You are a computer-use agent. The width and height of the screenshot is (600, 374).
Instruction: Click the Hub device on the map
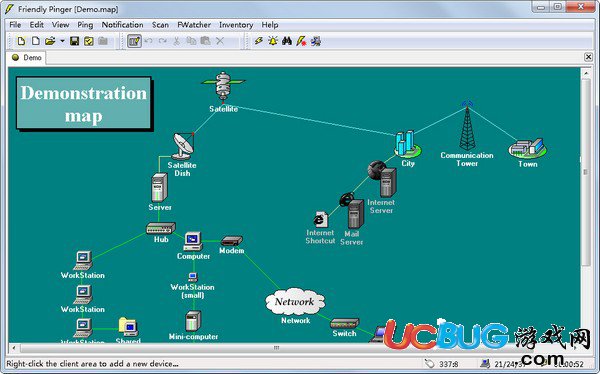161,228
